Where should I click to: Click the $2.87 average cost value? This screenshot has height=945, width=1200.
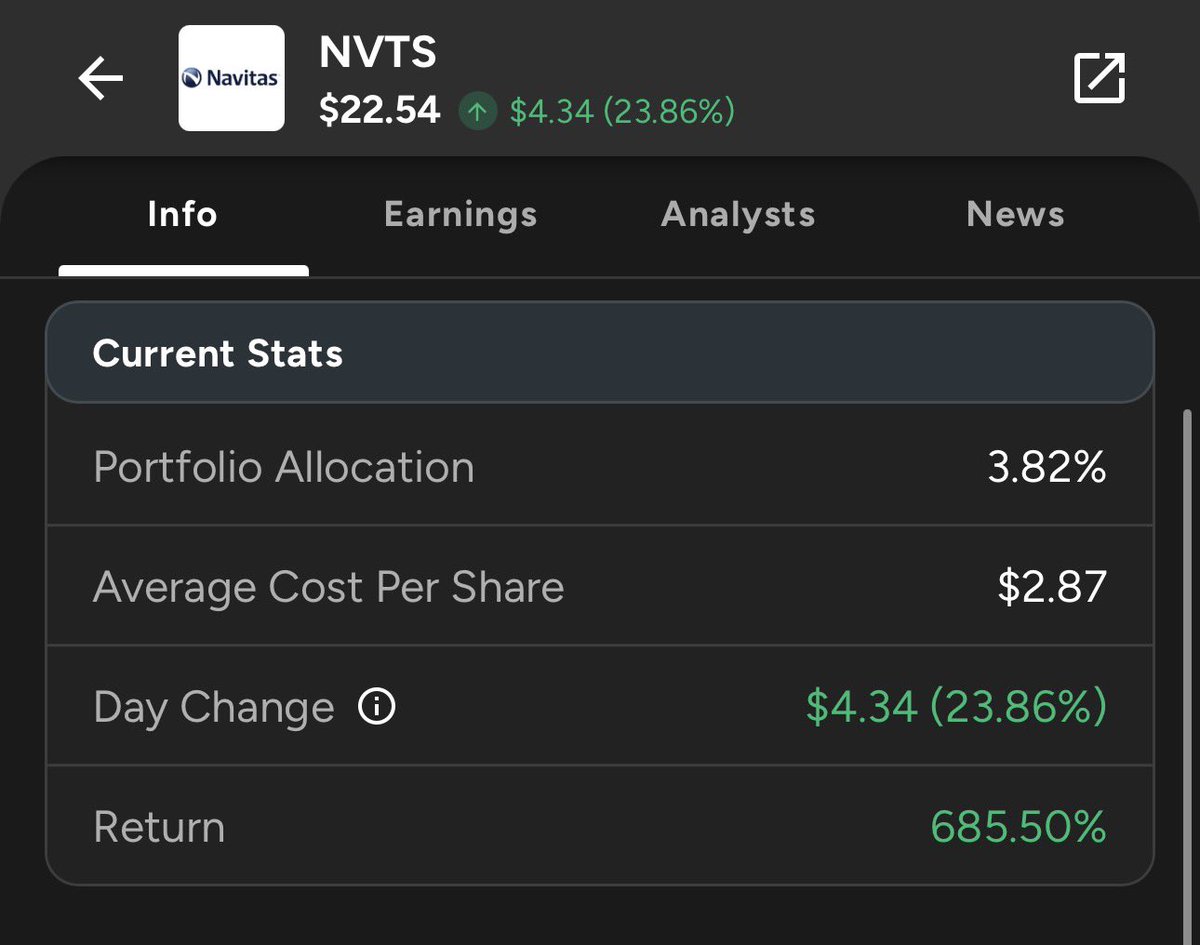click(1052, 587)
